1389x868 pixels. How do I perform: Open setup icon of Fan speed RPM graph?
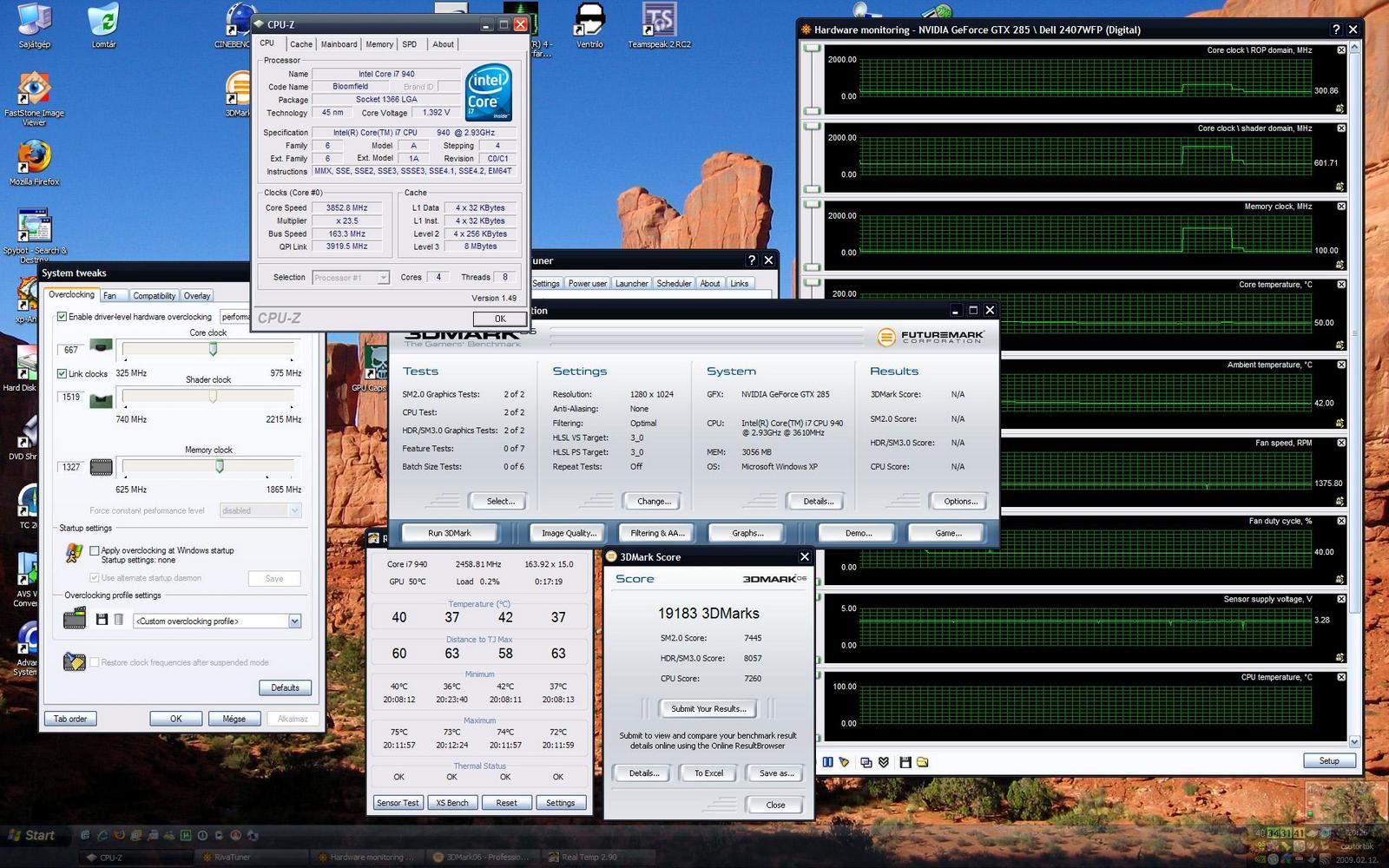1340,501
